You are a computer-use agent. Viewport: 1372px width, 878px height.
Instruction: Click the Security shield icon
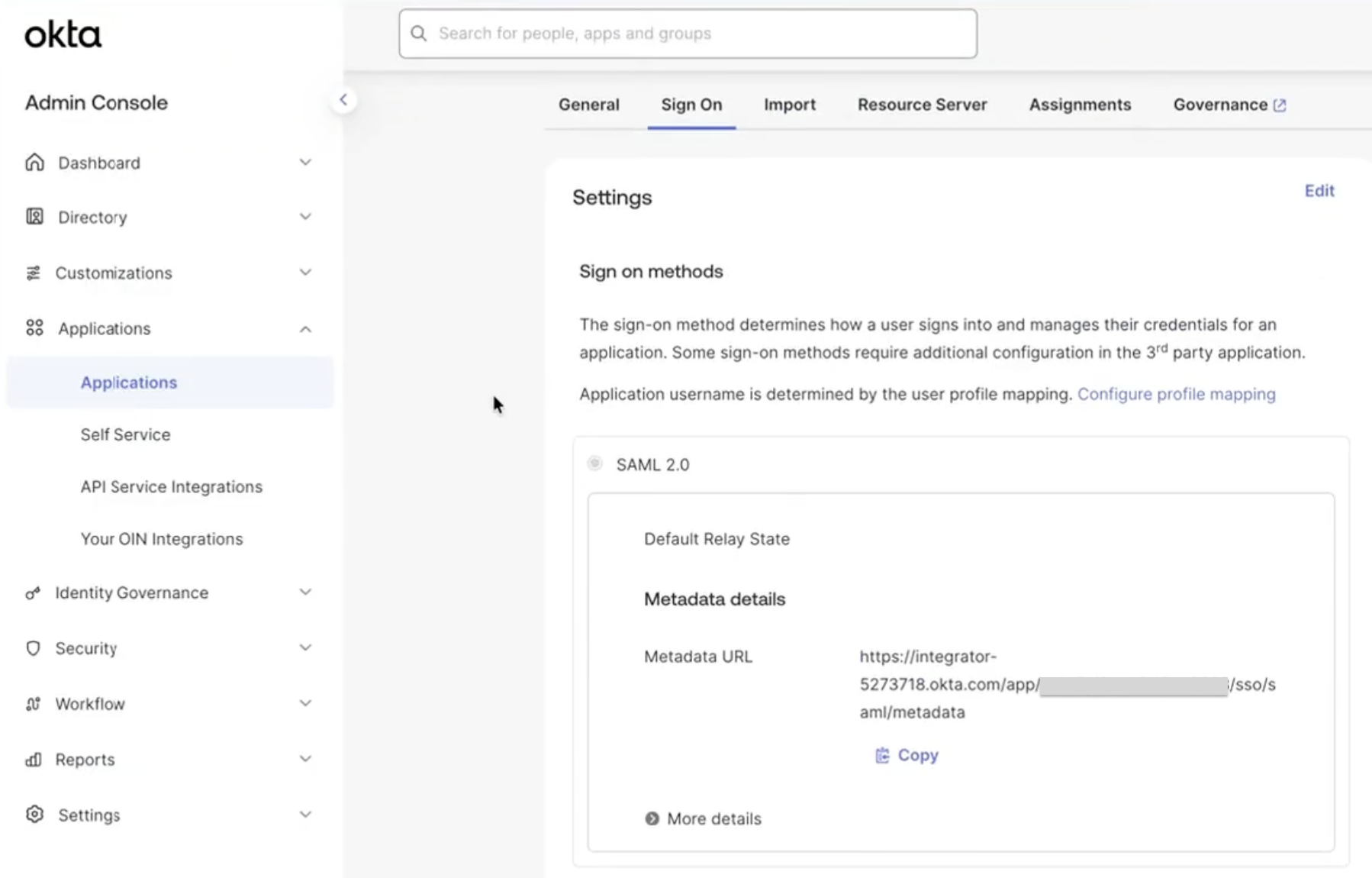click(33, 648)
